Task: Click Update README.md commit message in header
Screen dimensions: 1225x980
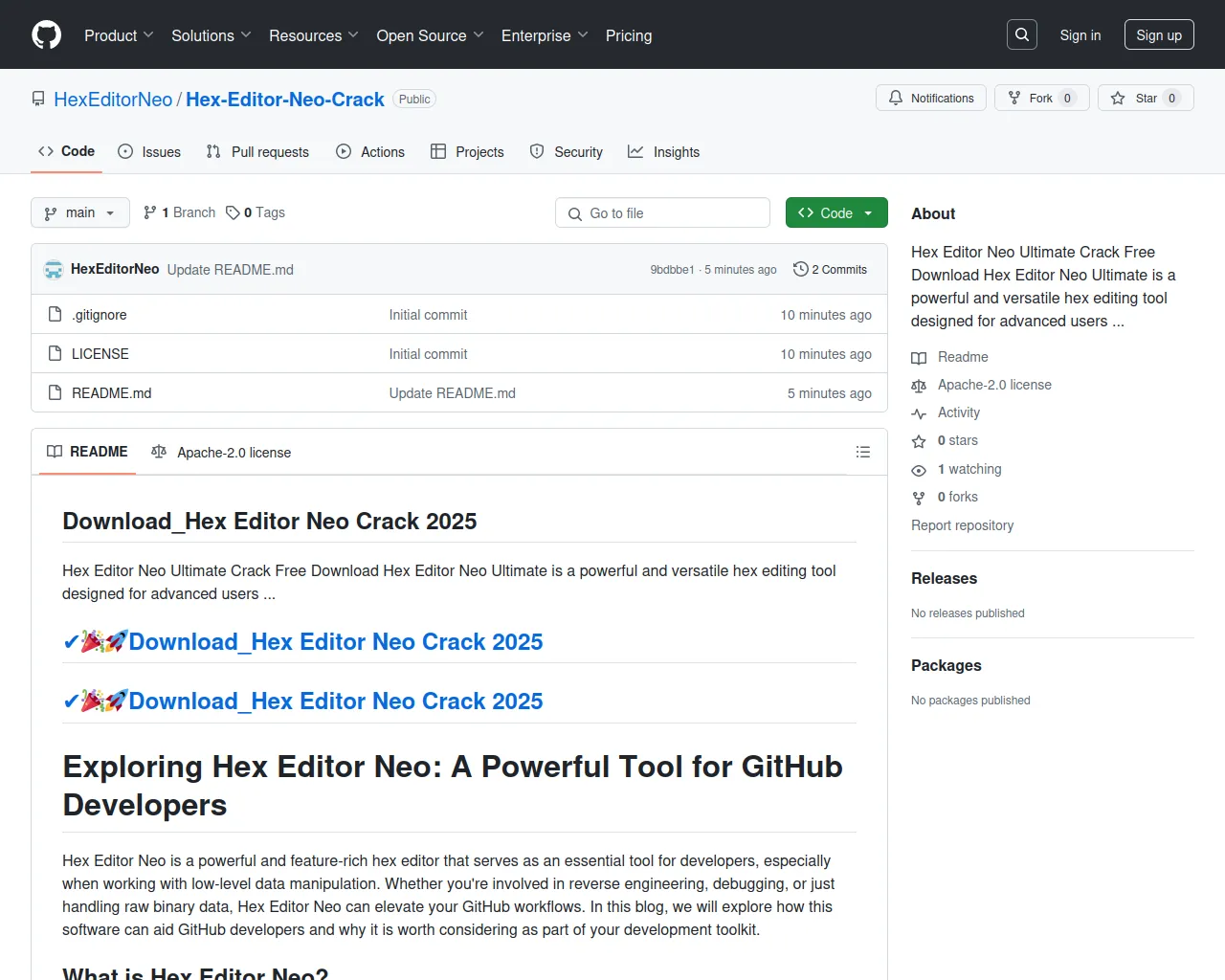Action: (x=231, y=270)
